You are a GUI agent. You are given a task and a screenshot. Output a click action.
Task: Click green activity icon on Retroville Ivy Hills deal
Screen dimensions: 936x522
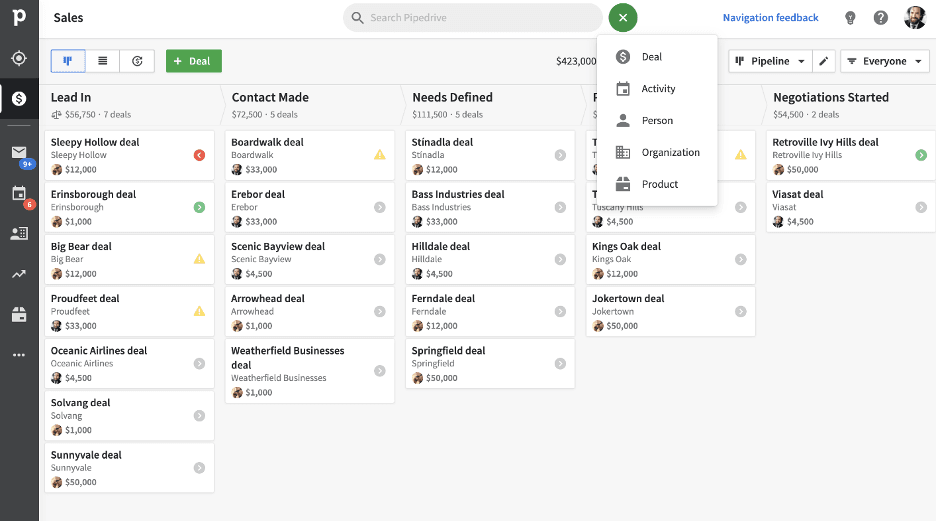921,155
